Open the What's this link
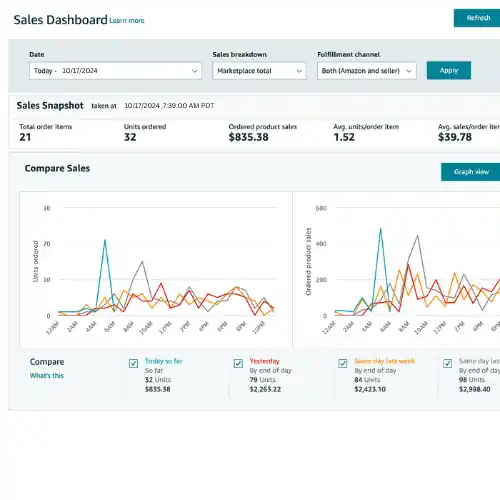The width and height of the screenshot is (500, 500). tap(47, 376)
